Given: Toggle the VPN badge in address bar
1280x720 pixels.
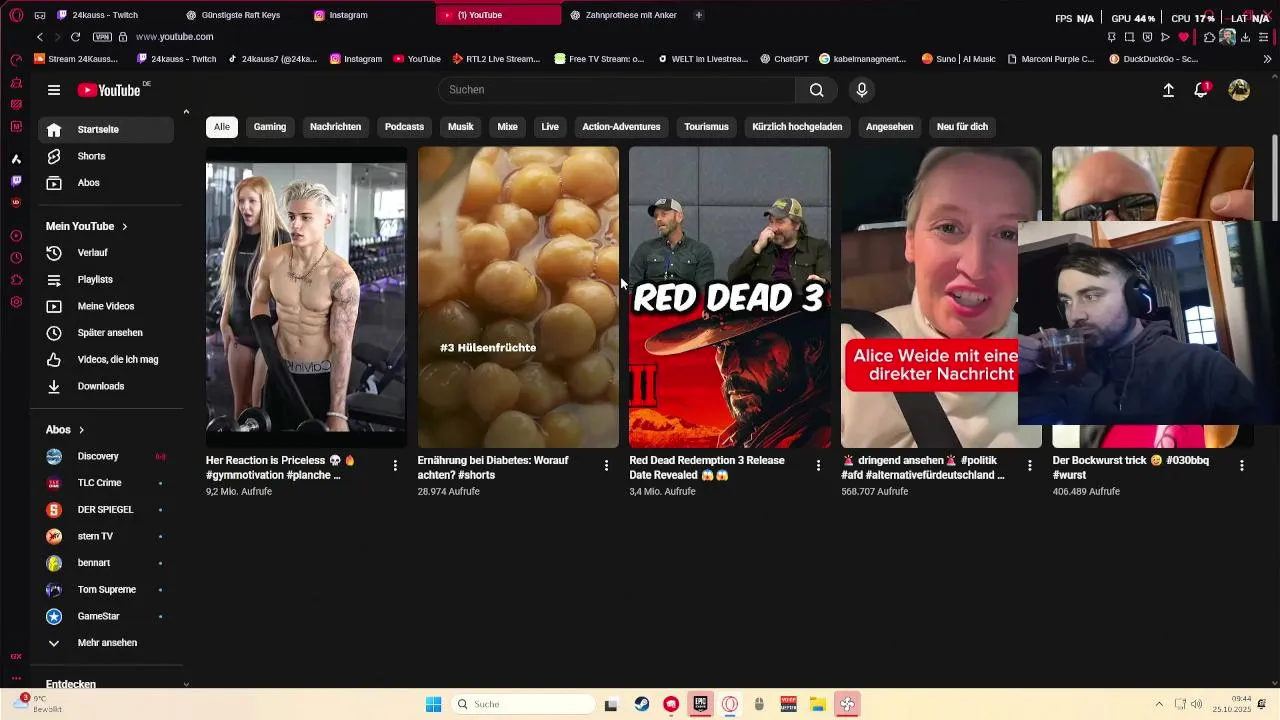Looking at the screenshot, I should pos(102,37).
